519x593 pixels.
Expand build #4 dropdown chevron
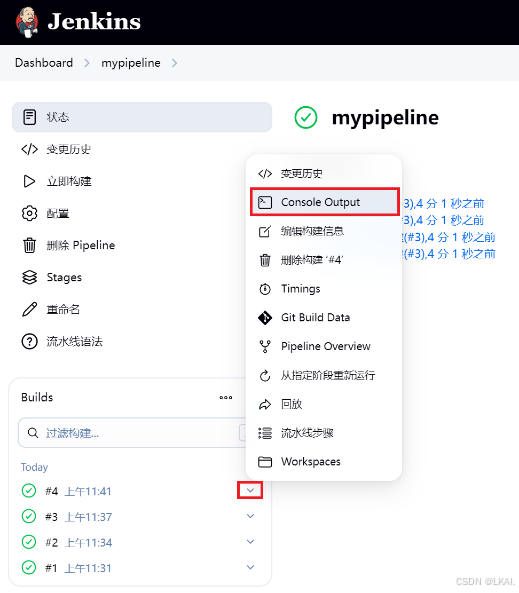(250, 491)
